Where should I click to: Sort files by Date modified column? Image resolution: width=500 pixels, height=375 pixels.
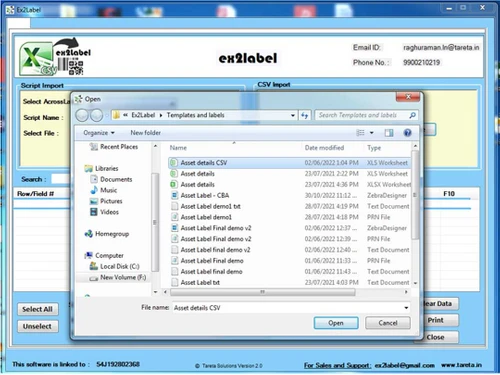click(324, 148)
